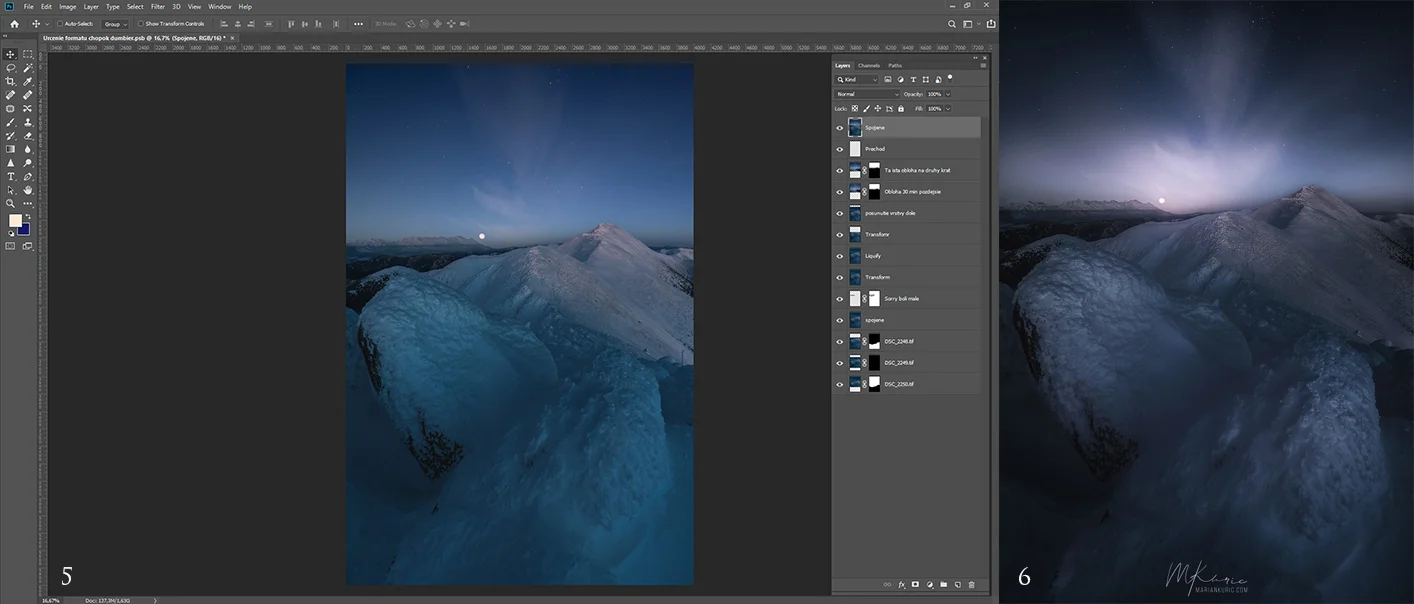Hide the Prechod layer
Viewport: 1414px width, 604px height.
[x=840, y=149]
